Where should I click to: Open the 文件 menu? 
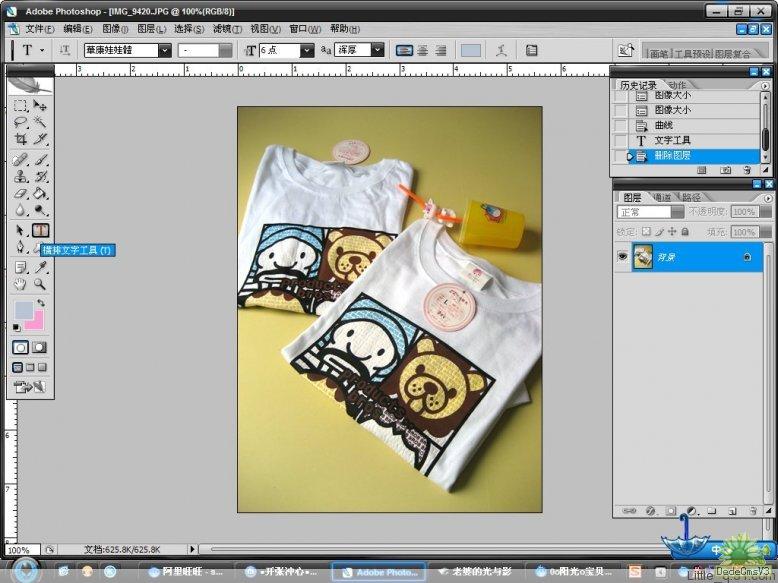pos(39,29)
